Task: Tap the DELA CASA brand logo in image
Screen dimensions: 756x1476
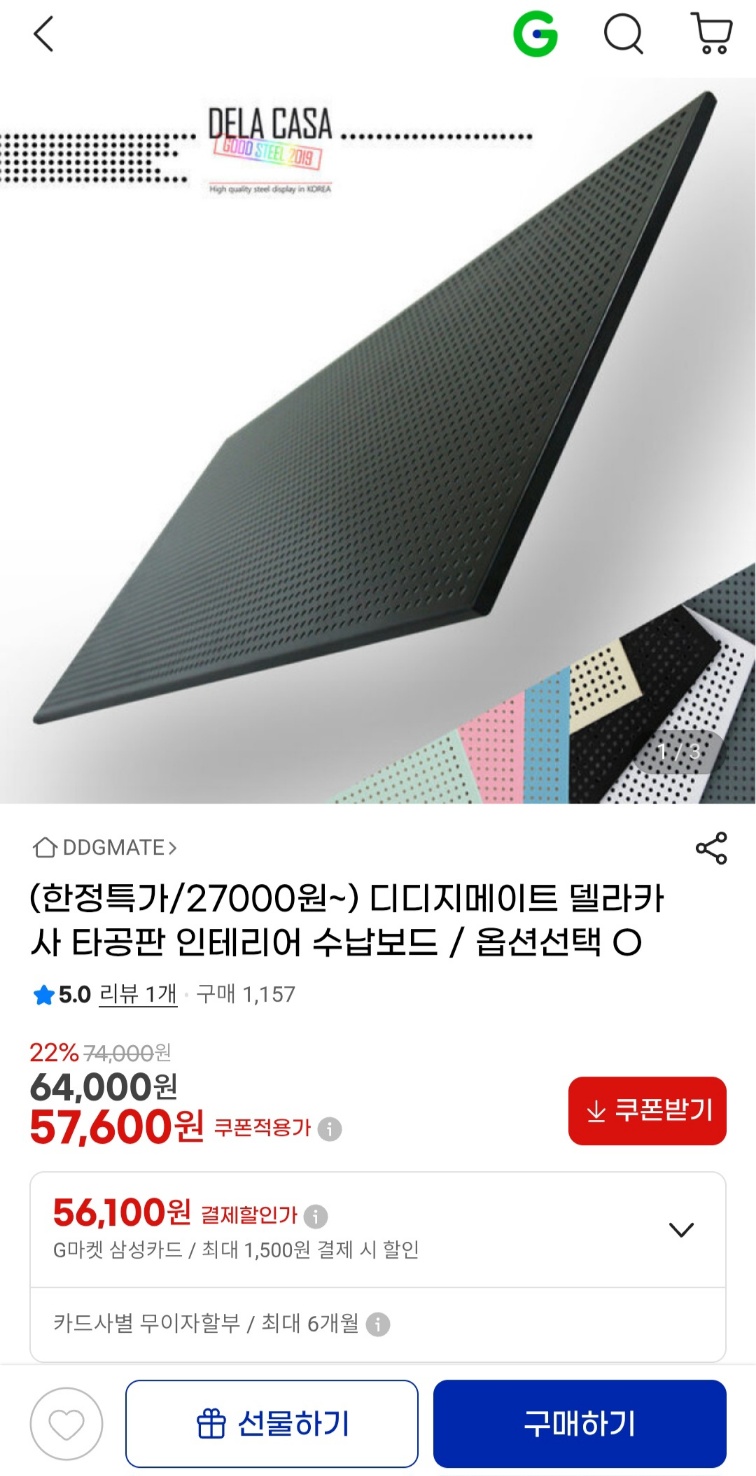Action: [269, 148]
